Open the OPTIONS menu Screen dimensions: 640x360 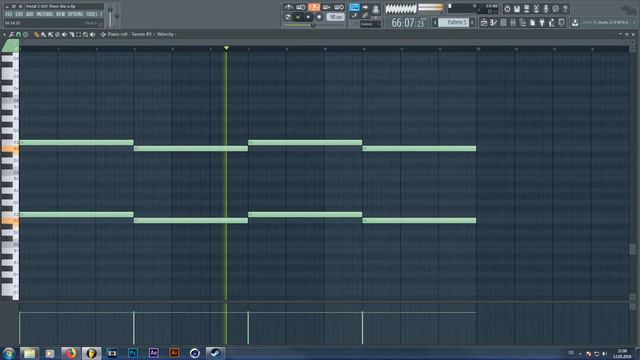76,14
